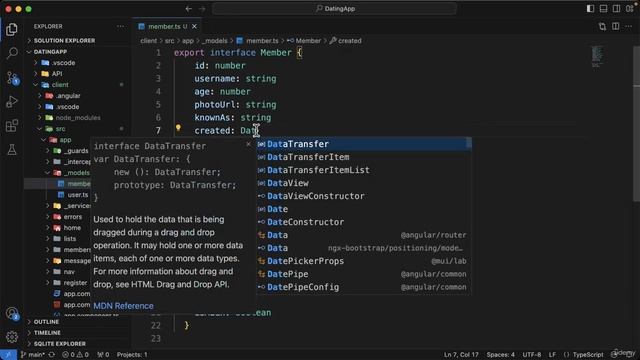Image resolution: width=640 pixels, height=360 pixels.
Task: Toggle the secondary side bar layout icon
Action: click(616, 9)
